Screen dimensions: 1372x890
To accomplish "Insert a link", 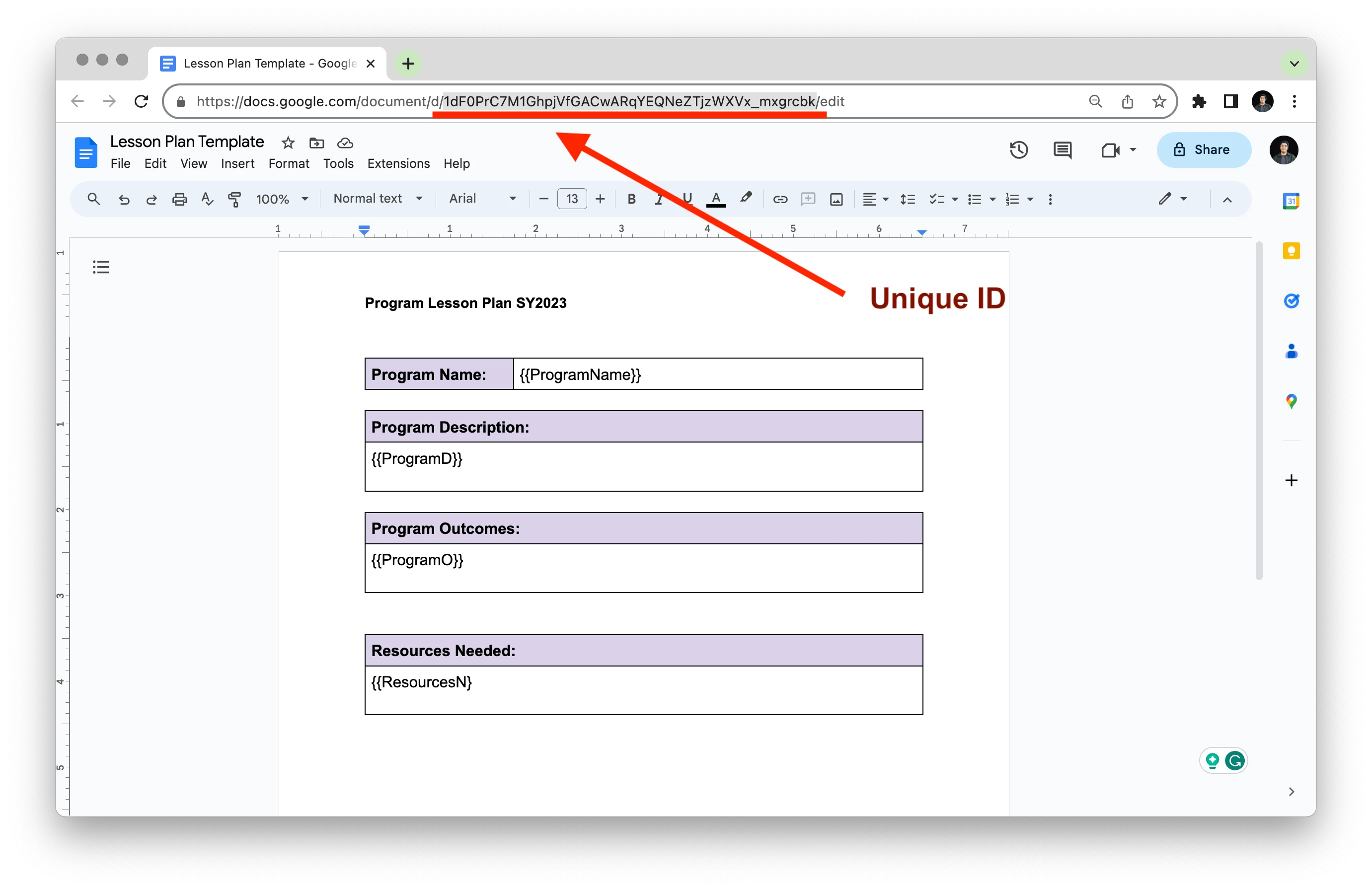I will click(x=780, y=199).
